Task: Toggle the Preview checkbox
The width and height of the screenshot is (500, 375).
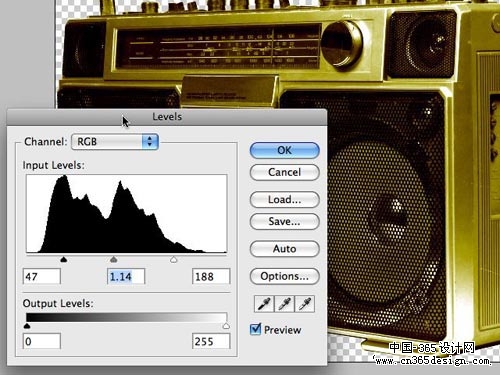Action: 255,329
